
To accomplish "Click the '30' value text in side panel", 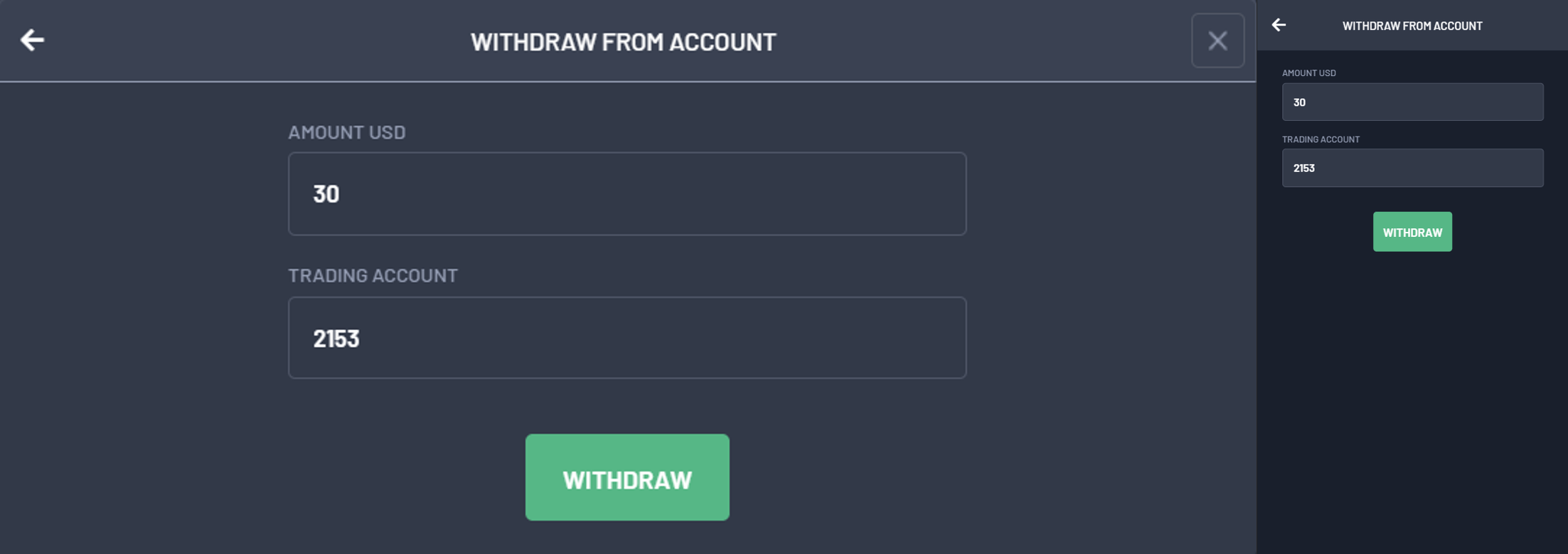I will pos(1299,102).
